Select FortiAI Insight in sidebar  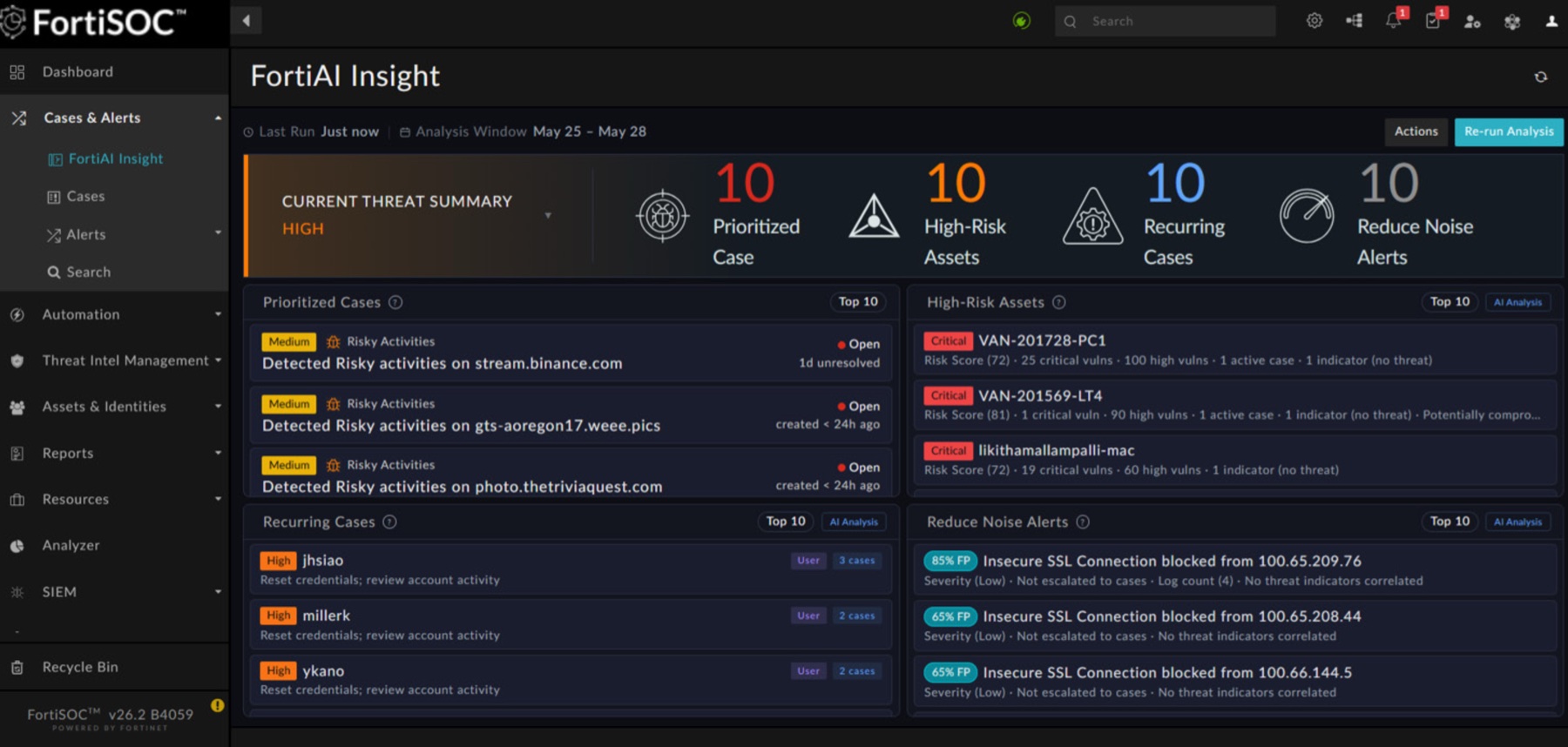[114, 158]
